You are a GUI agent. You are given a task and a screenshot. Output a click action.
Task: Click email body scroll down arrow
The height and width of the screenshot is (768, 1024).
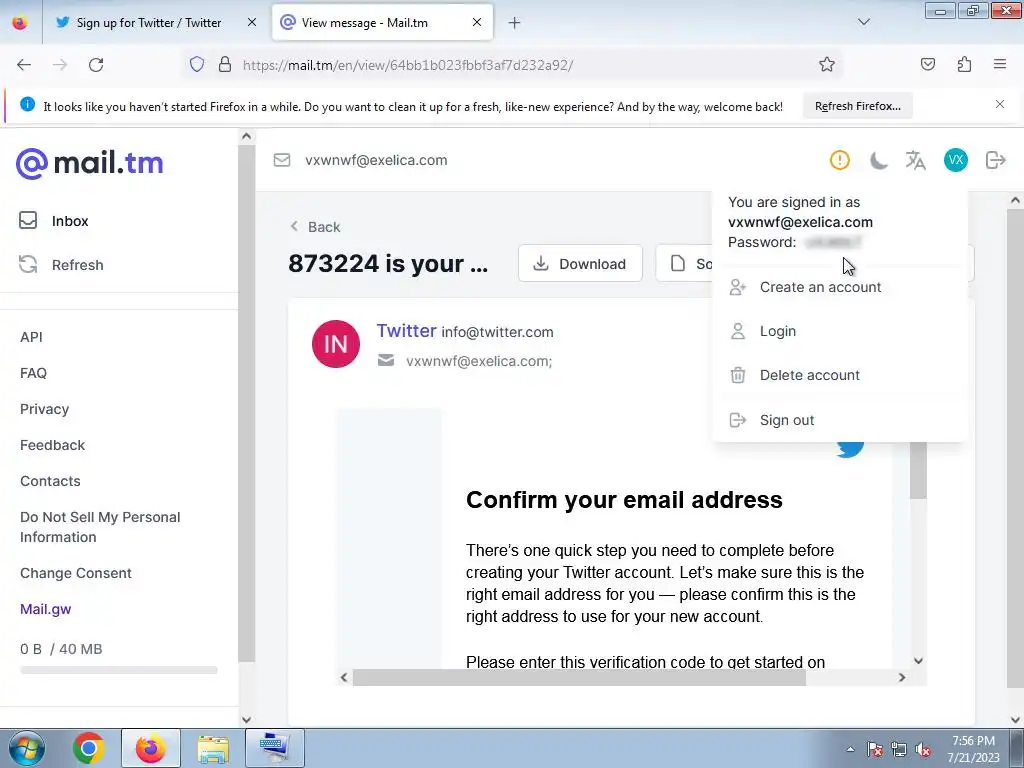tap(918, 660)
